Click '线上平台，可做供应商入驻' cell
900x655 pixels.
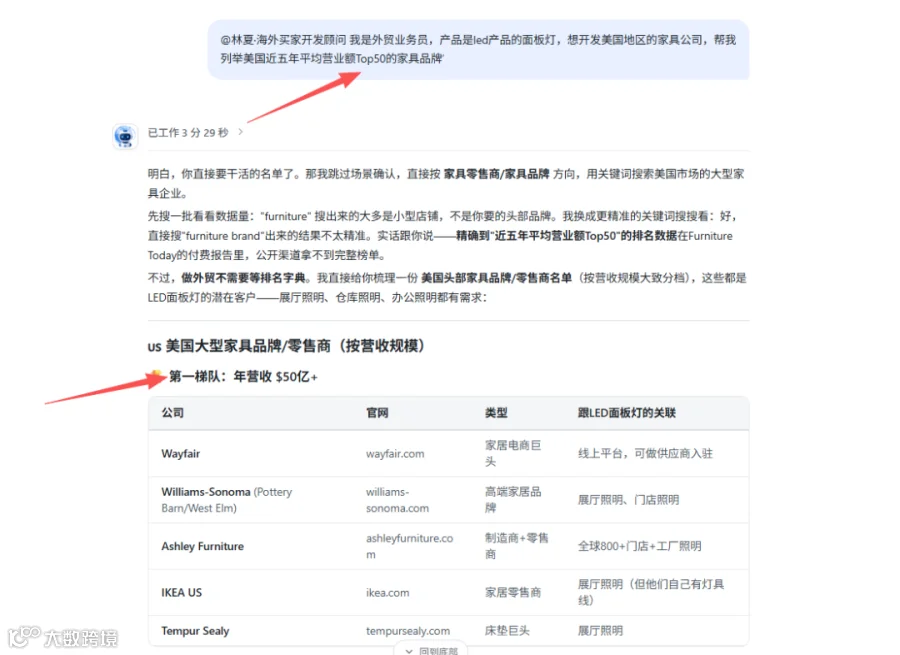point(645,454)
